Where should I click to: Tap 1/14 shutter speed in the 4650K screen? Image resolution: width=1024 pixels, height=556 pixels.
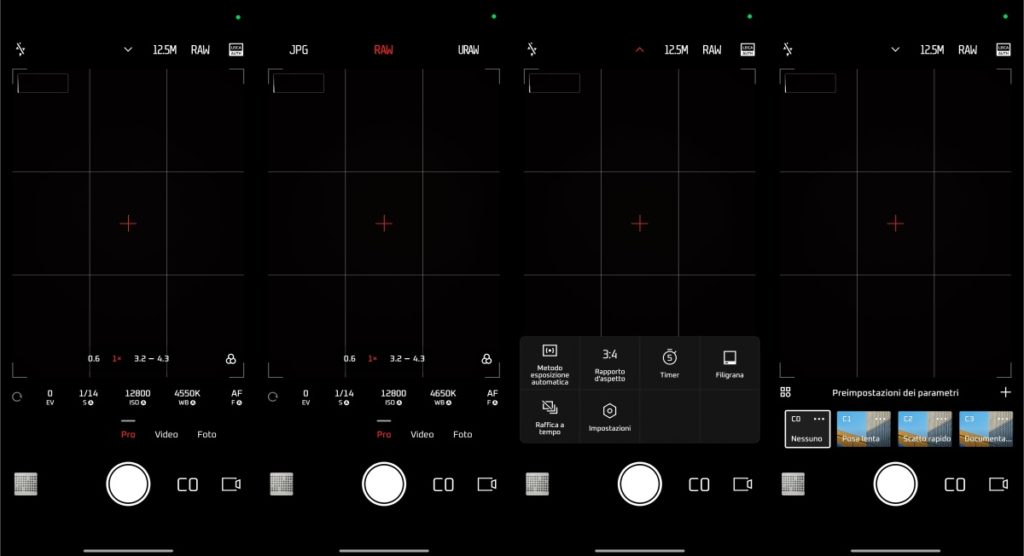pyautogui.click(x=344, y=397)
